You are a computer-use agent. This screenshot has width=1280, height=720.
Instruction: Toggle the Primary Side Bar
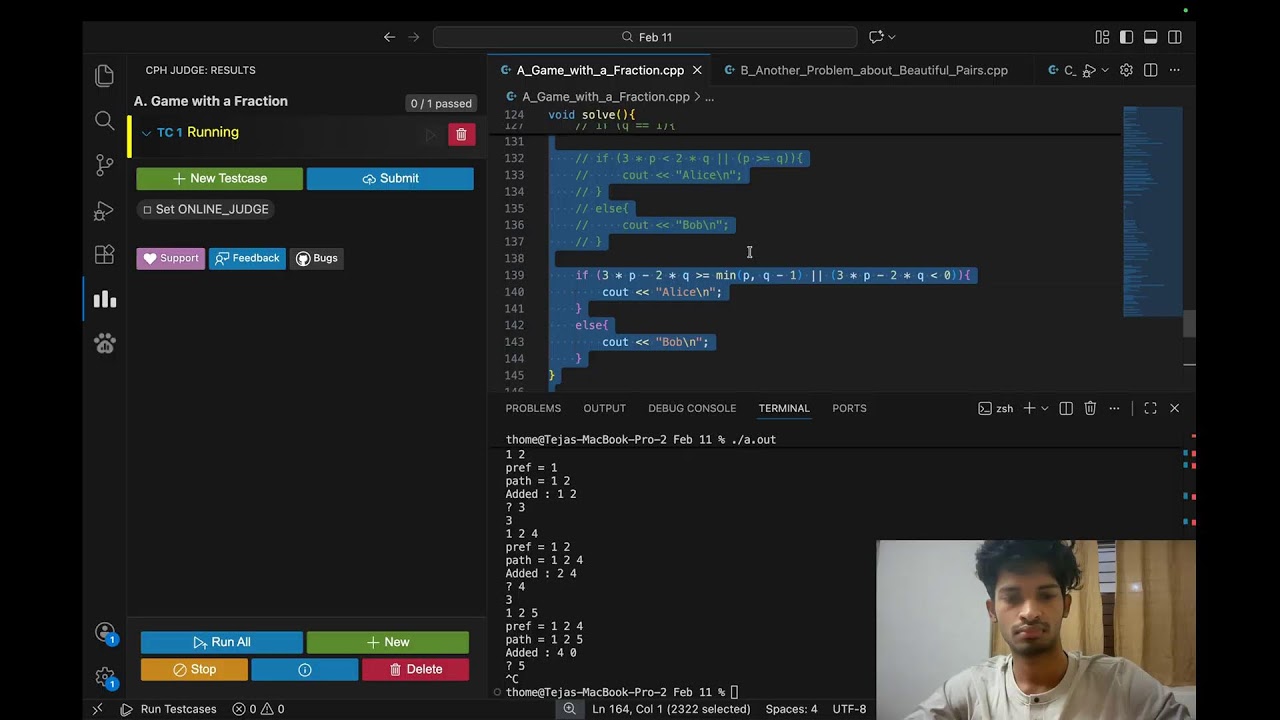tap(1126, 37)
